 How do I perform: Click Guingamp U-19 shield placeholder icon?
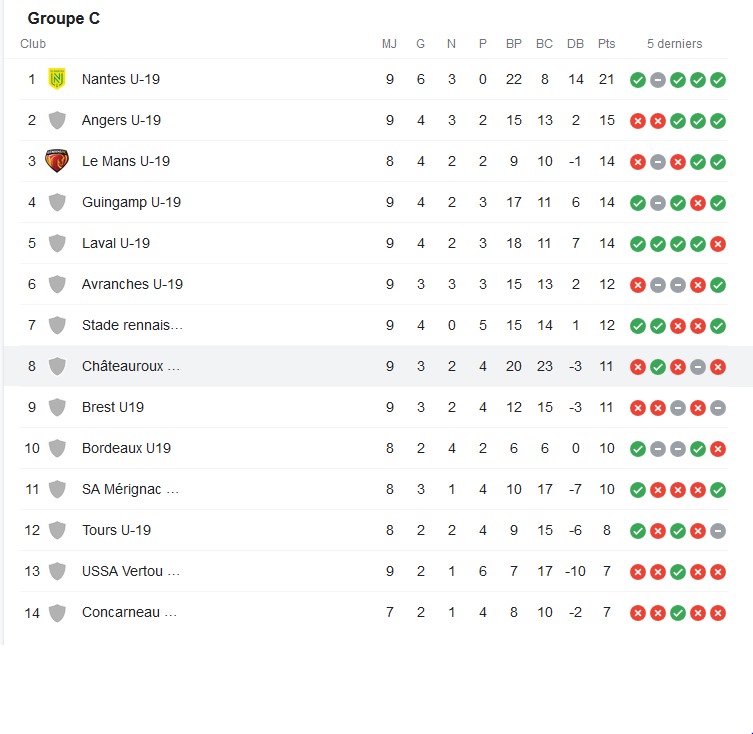click(x=57, y=202)
